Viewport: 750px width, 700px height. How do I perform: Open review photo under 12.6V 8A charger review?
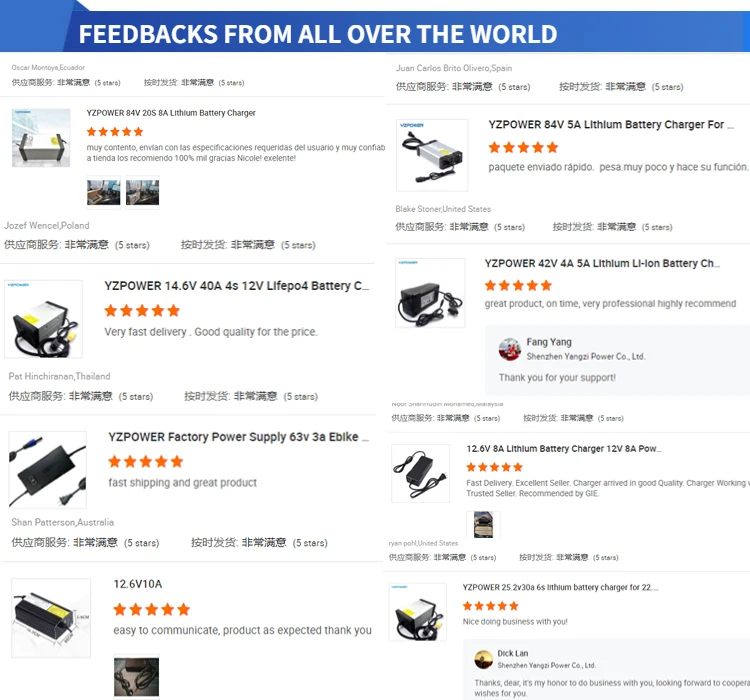click(484, 524)
